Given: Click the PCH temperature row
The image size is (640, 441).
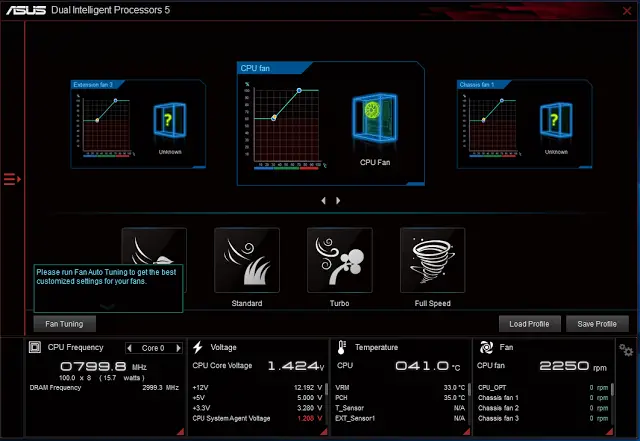Looking at the screenshot, I should tap(400, 398).
